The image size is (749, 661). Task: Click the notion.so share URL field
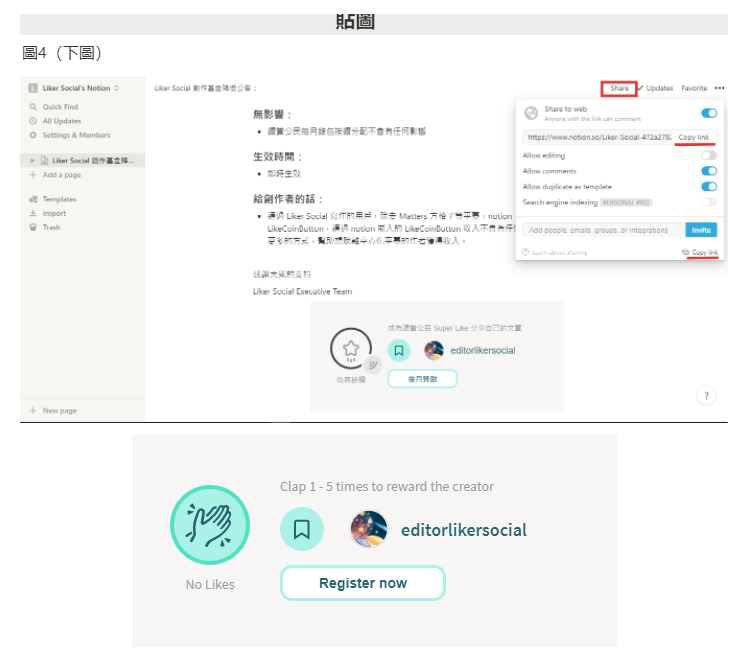pyautogui.click(x=597, y=137)
